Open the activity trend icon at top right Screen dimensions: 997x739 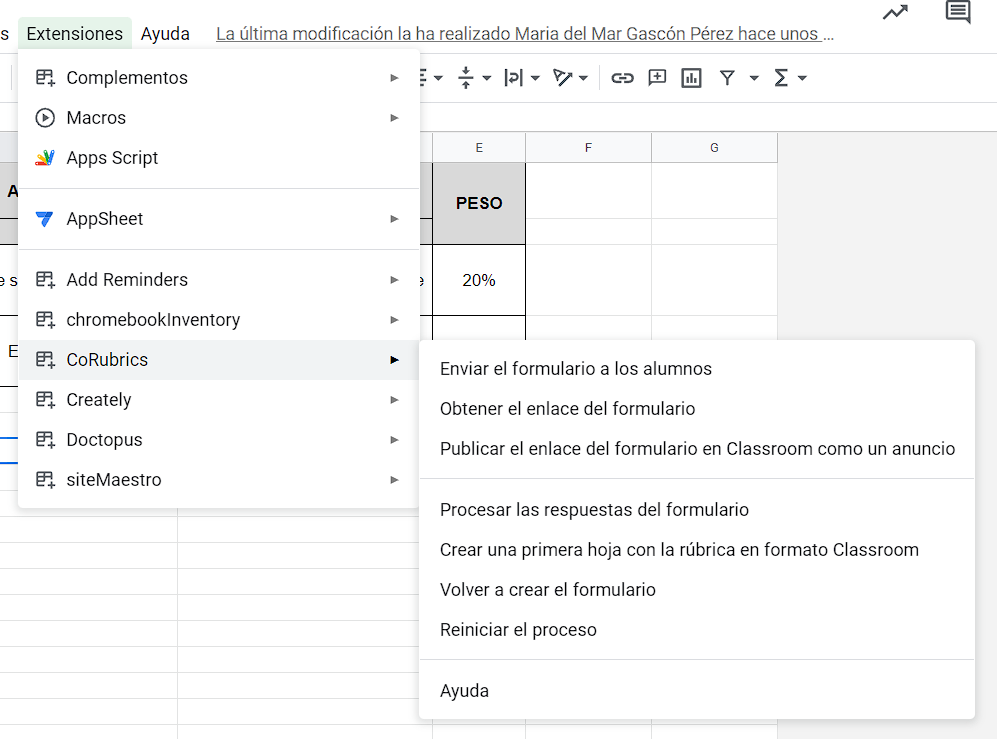(895, 12)
